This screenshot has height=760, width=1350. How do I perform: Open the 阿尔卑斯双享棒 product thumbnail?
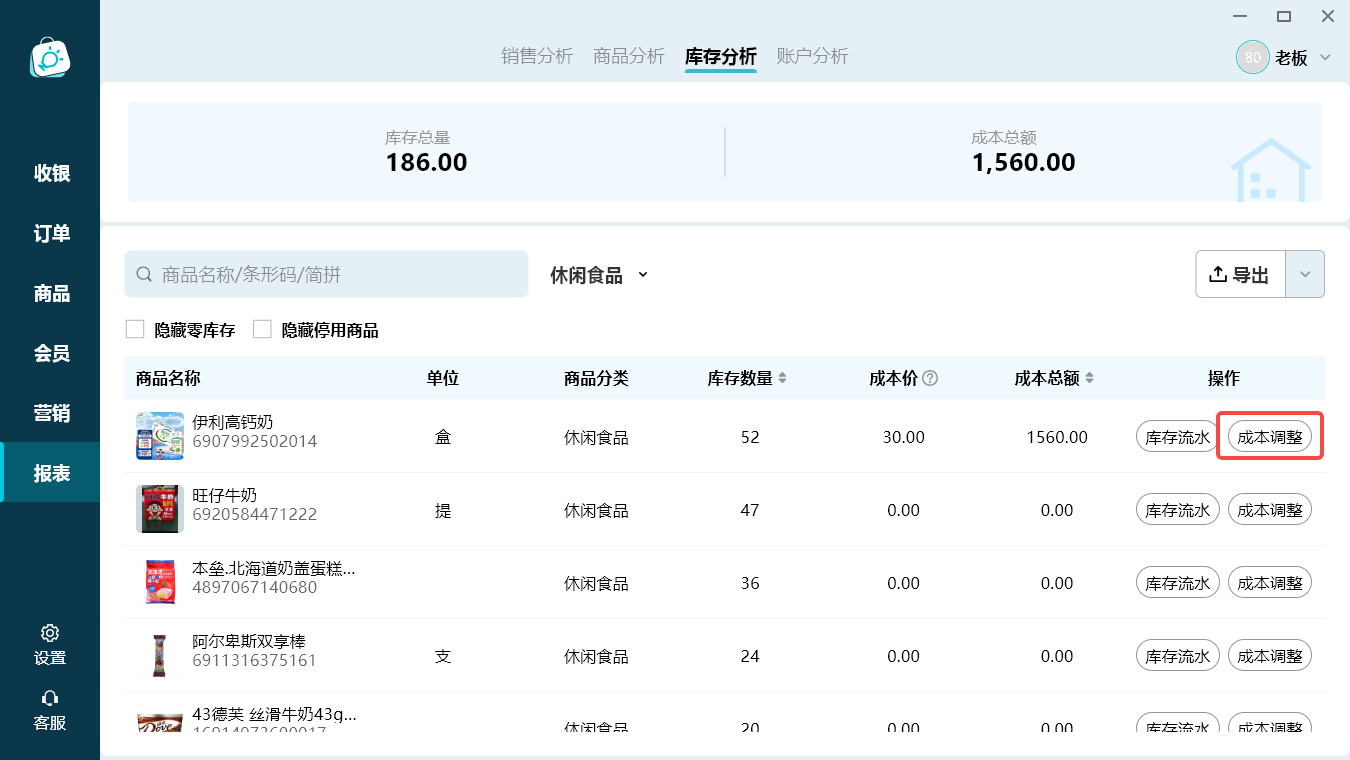160,655
